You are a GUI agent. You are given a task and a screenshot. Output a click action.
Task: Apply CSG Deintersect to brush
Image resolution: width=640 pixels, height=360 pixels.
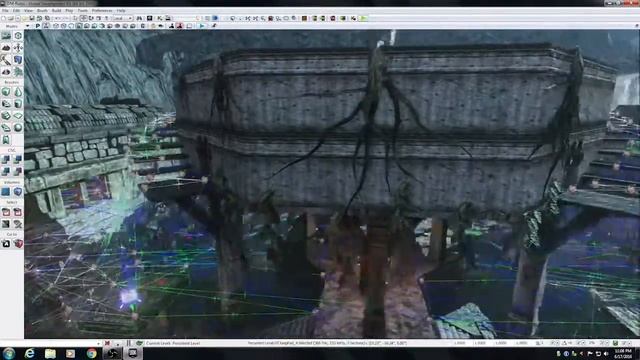18,171
